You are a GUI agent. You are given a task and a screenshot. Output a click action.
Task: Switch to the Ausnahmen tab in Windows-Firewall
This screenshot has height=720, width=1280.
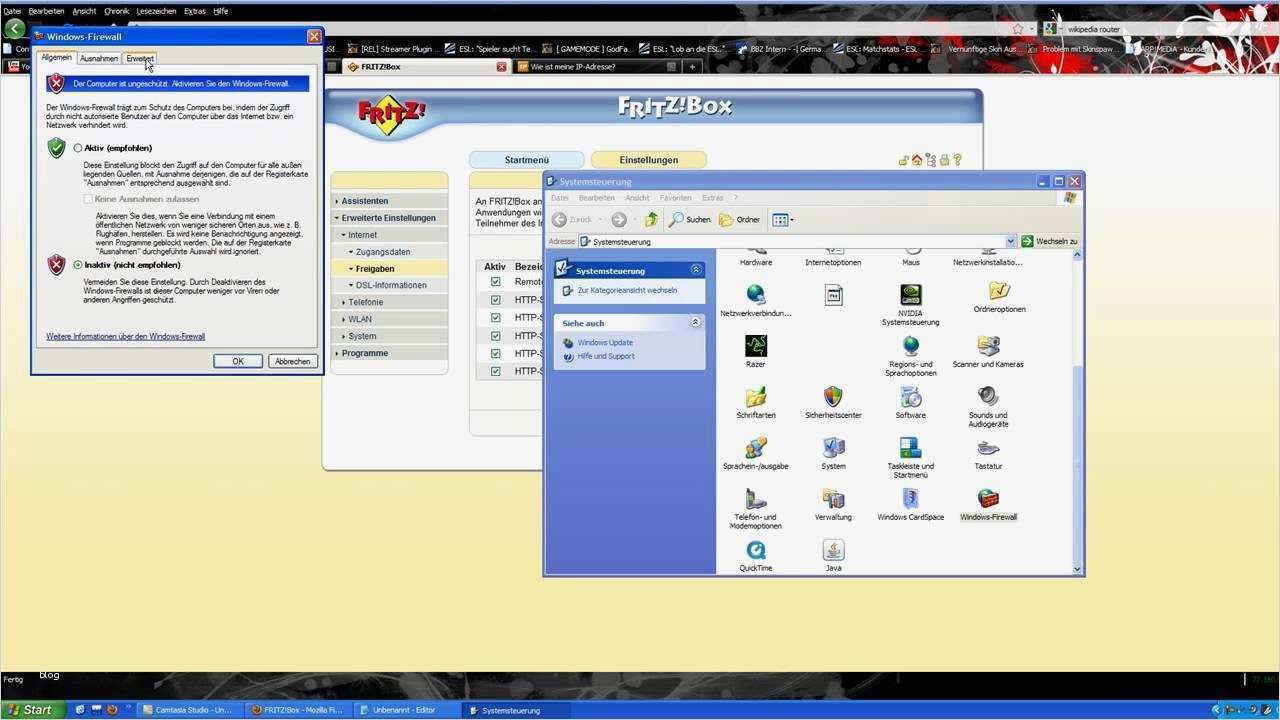(x=99, y=59)
